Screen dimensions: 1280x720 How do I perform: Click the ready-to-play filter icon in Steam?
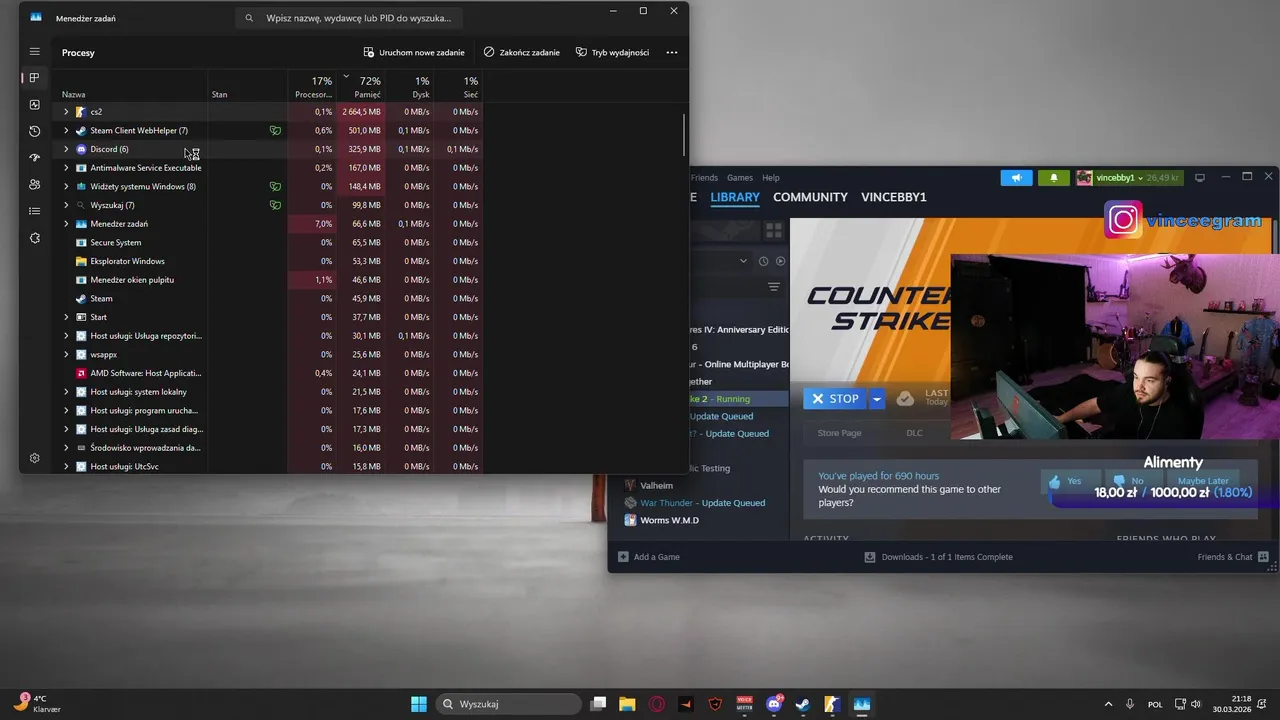(781, 261)
